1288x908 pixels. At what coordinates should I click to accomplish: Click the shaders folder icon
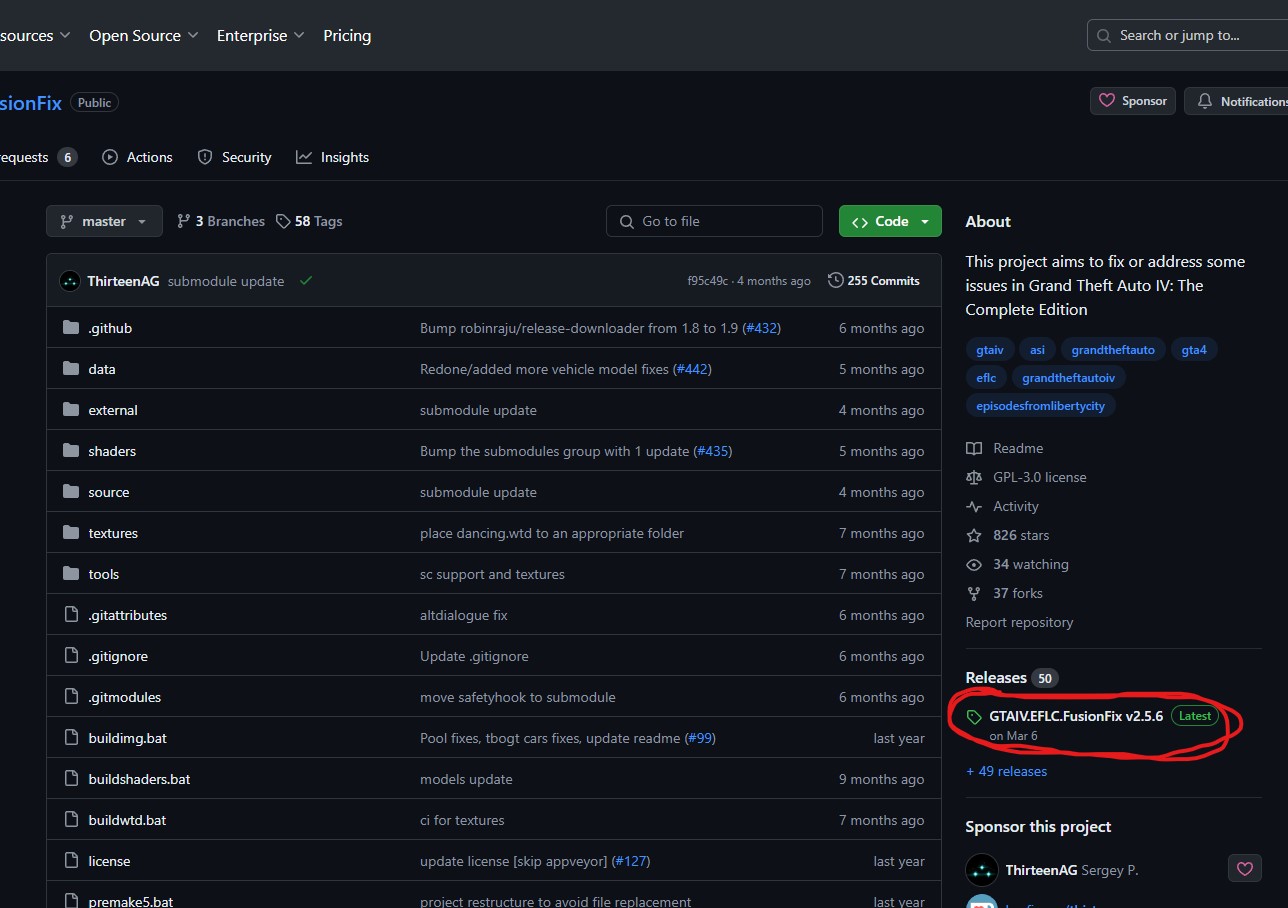click(70, 451)
